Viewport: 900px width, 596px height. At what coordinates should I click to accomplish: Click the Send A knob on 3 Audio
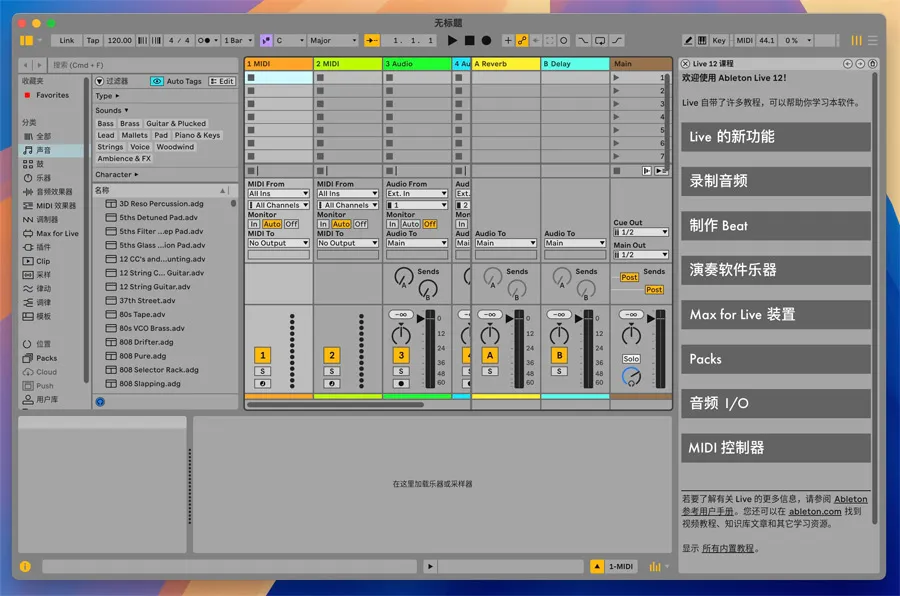coord(402,275)
